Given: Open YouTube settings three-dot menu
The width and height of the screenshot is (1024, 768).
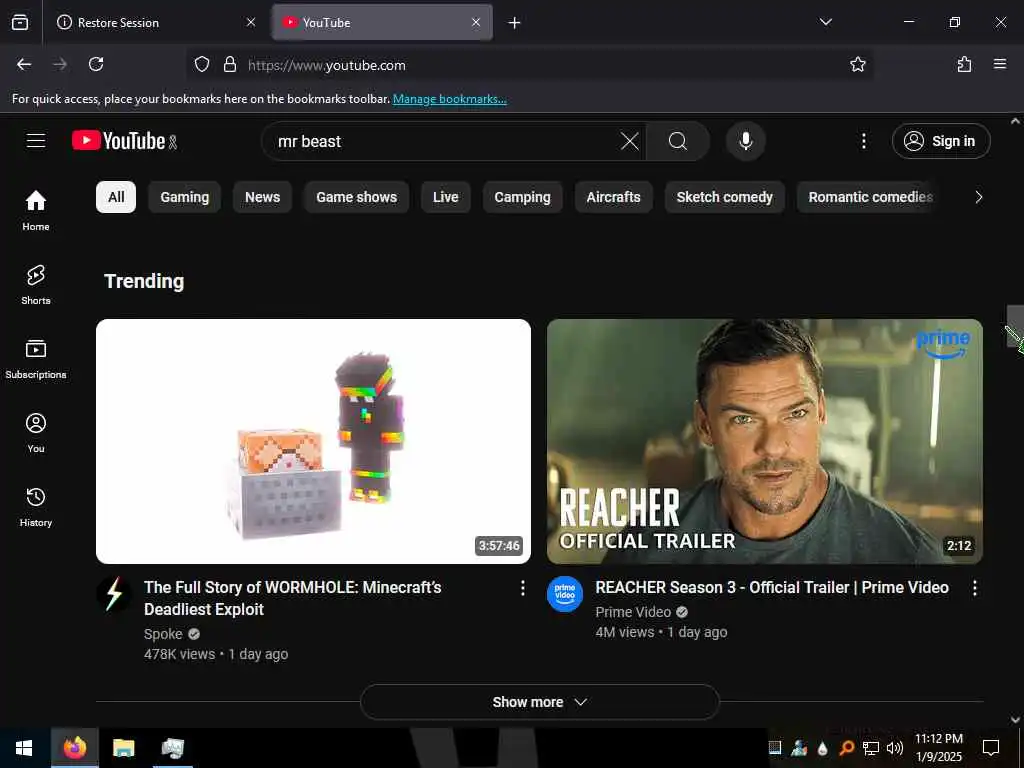Looking at the screenshot, I should click(863, 141).
